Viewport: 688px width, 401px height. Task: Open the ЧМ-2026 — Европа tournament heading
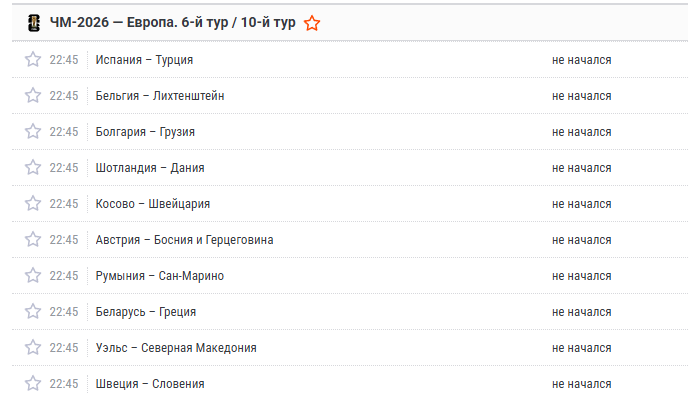pos(172,22)
